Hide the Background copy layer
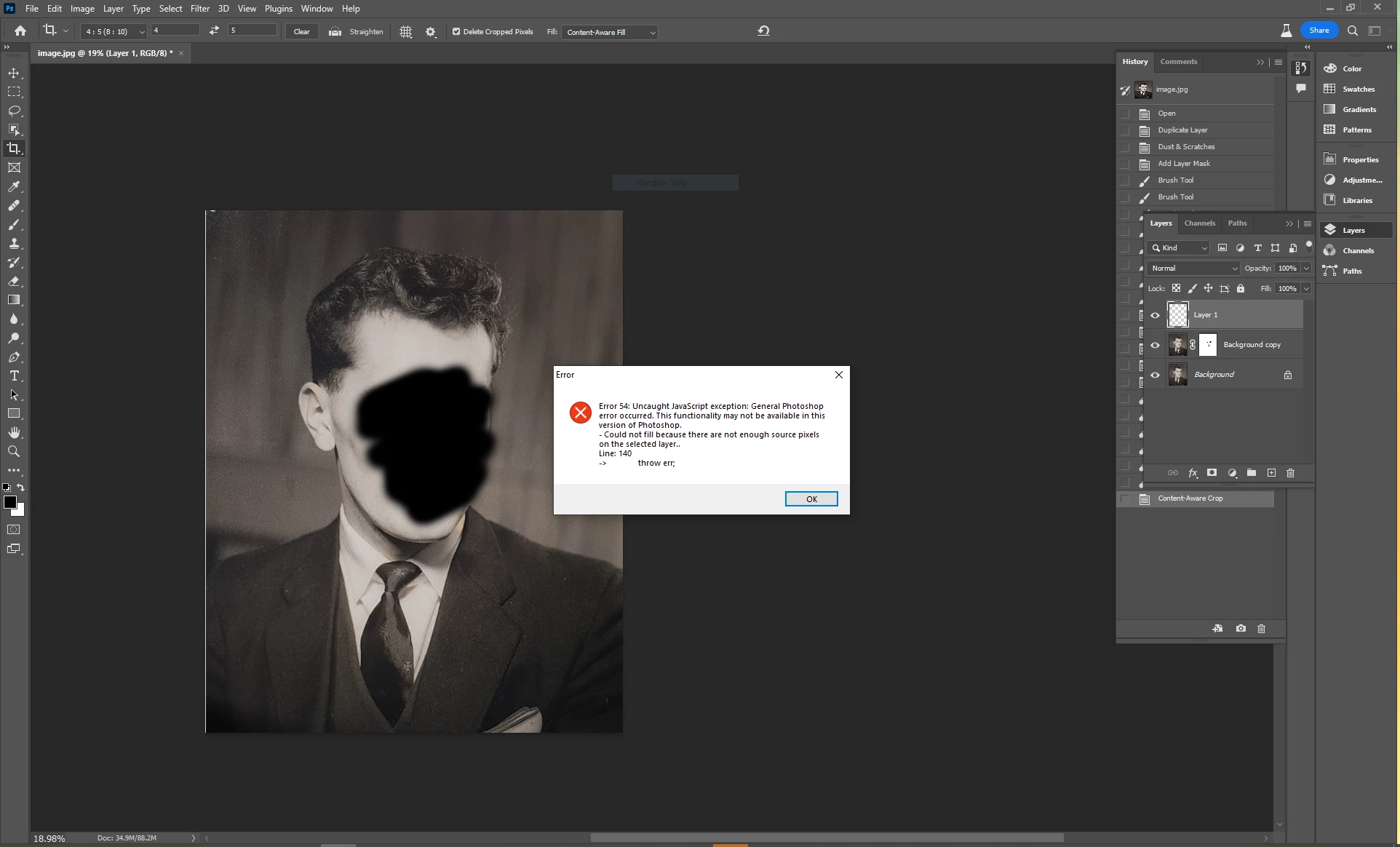 point(1155,345)
